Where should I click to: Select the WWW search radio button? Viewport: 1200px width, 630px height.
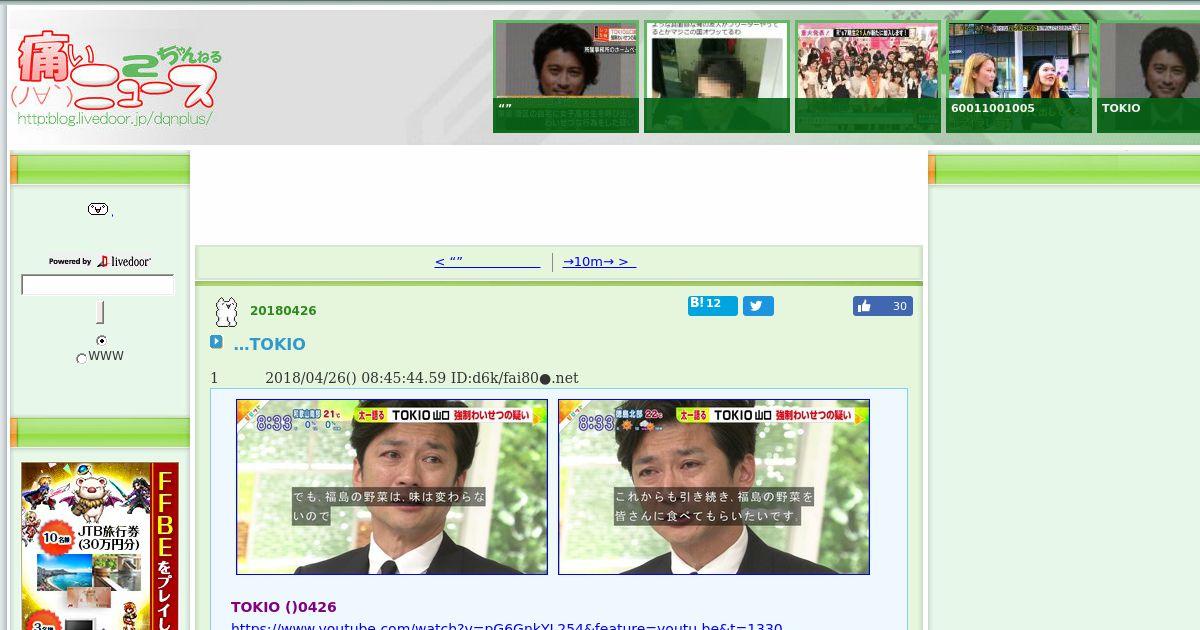pyautogui.click(x=82, y=358)
